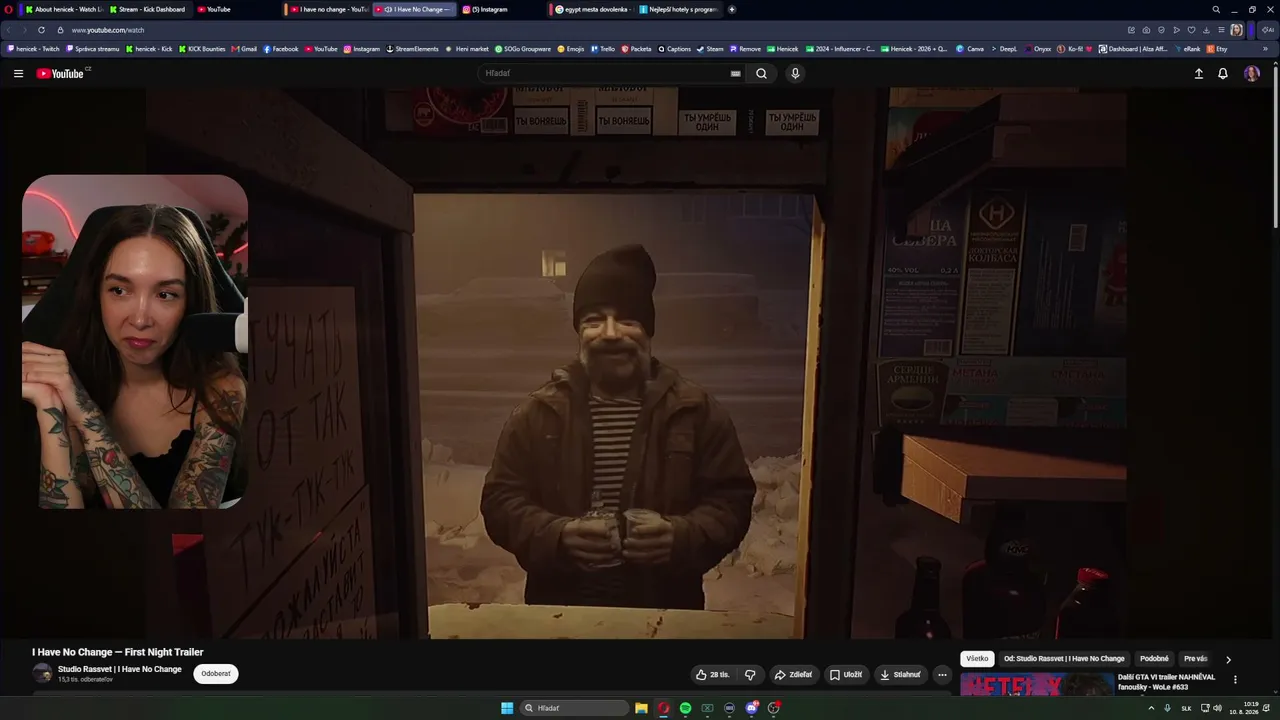Screen dimensions: 1280x720
Task: Share the video with 'Zdieľať'
Action: pos(793,675)
